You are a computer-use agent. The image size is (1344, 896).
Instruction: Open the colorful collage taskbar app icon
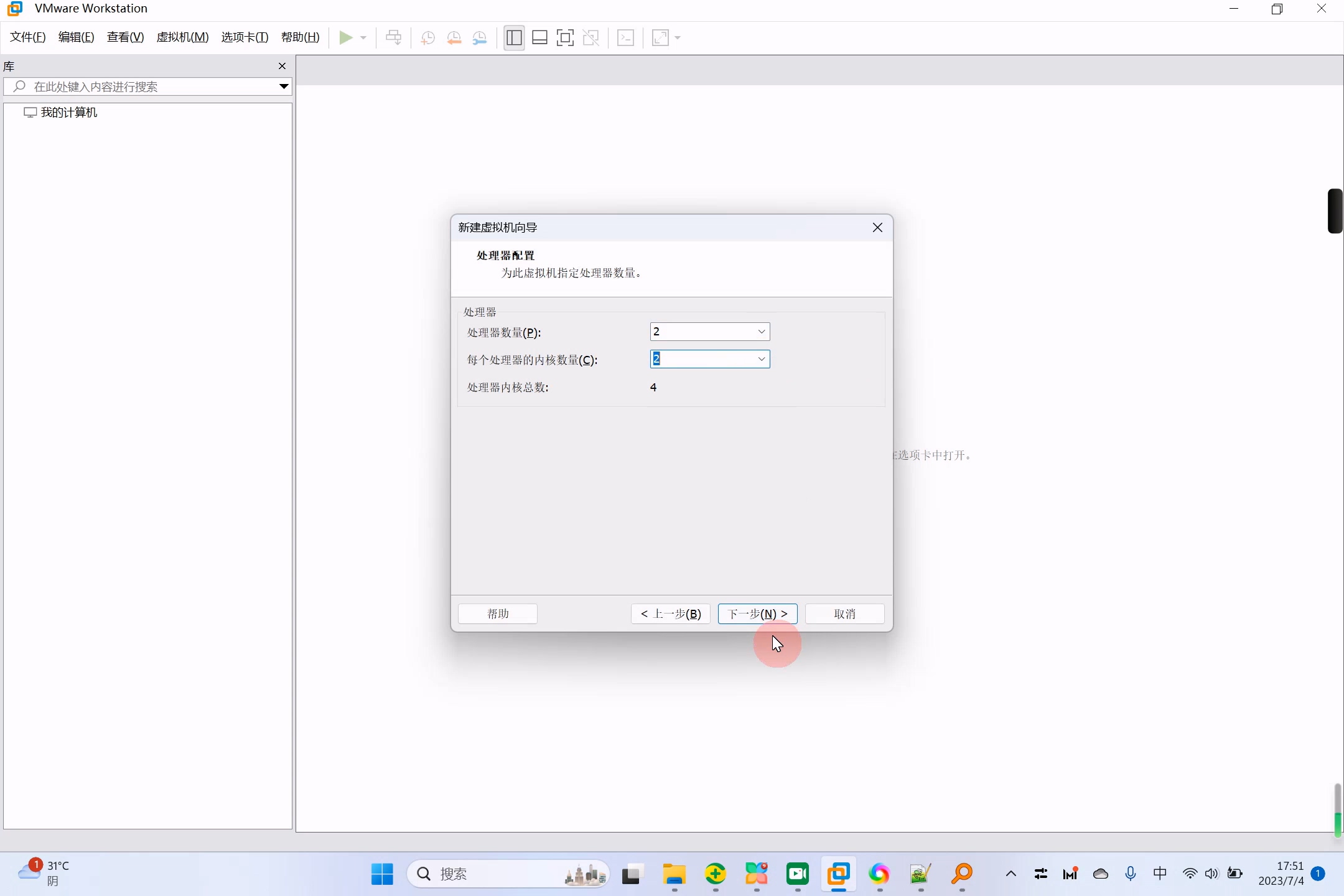[x=757, y=874]
